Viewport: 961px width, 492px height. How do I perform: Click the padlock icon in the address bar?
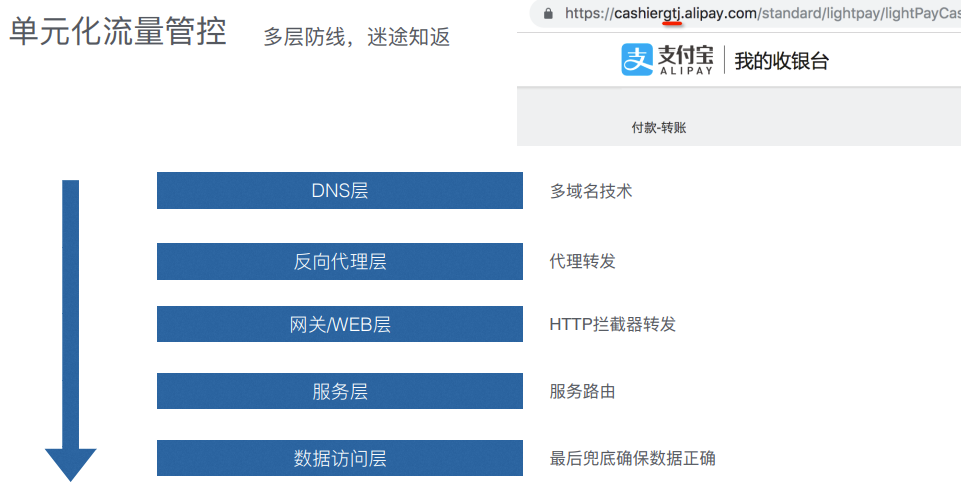click(x=548, y=14)
